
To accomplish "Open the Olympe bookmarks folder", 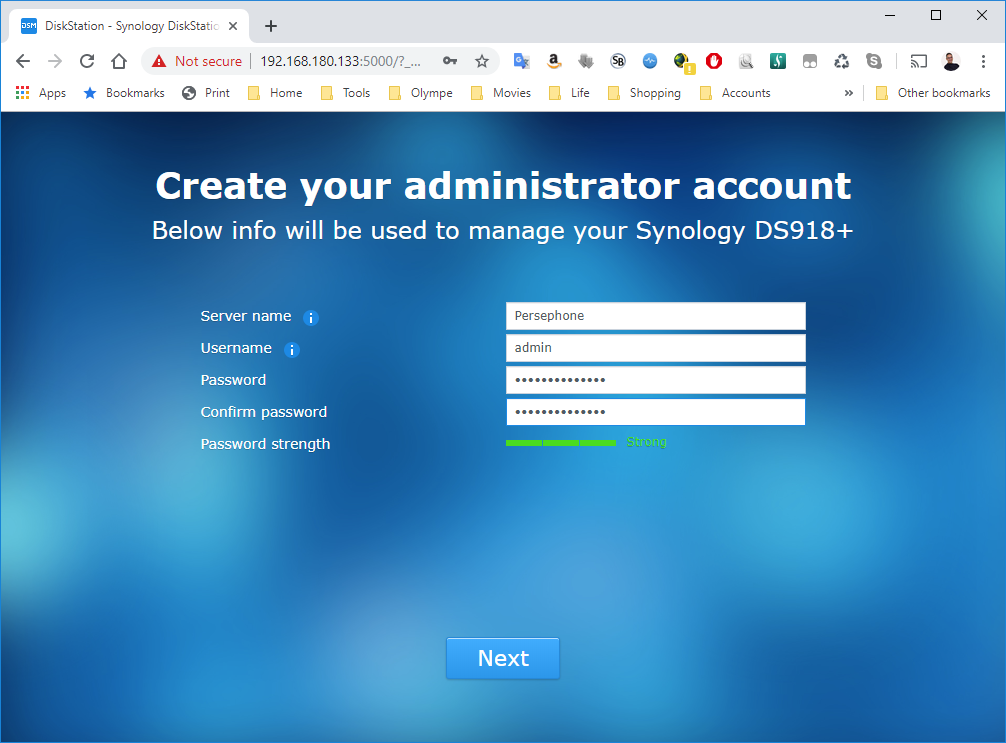I will click(x=420, y=93).
